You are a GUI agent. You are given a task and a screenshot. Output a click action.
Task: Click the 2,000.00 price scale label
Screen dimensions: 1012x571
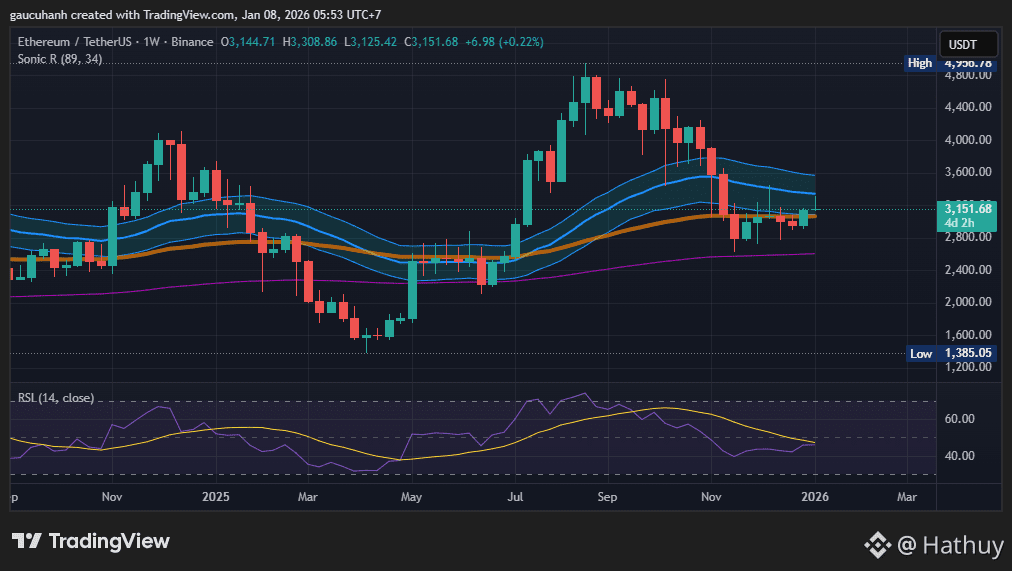tap(967, 302)
